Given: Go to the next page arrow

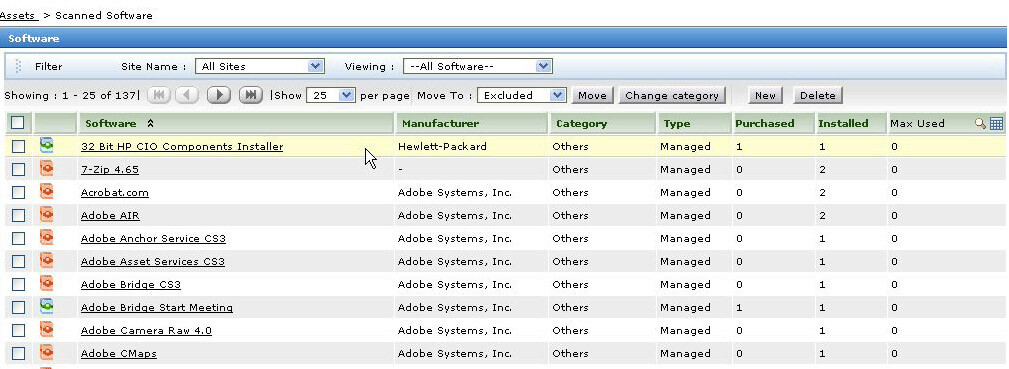Looking at the screenshot, I should [219, 95].
